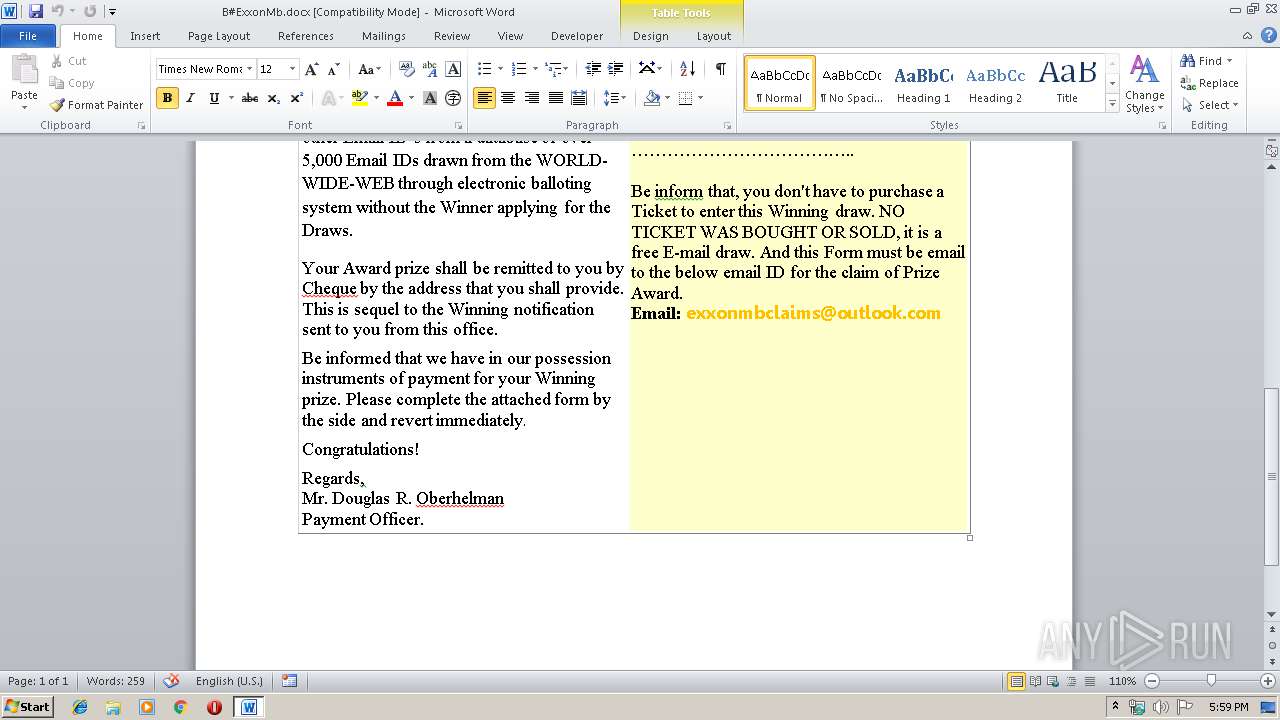Clear formatting with eraser icon

[406, 69]
